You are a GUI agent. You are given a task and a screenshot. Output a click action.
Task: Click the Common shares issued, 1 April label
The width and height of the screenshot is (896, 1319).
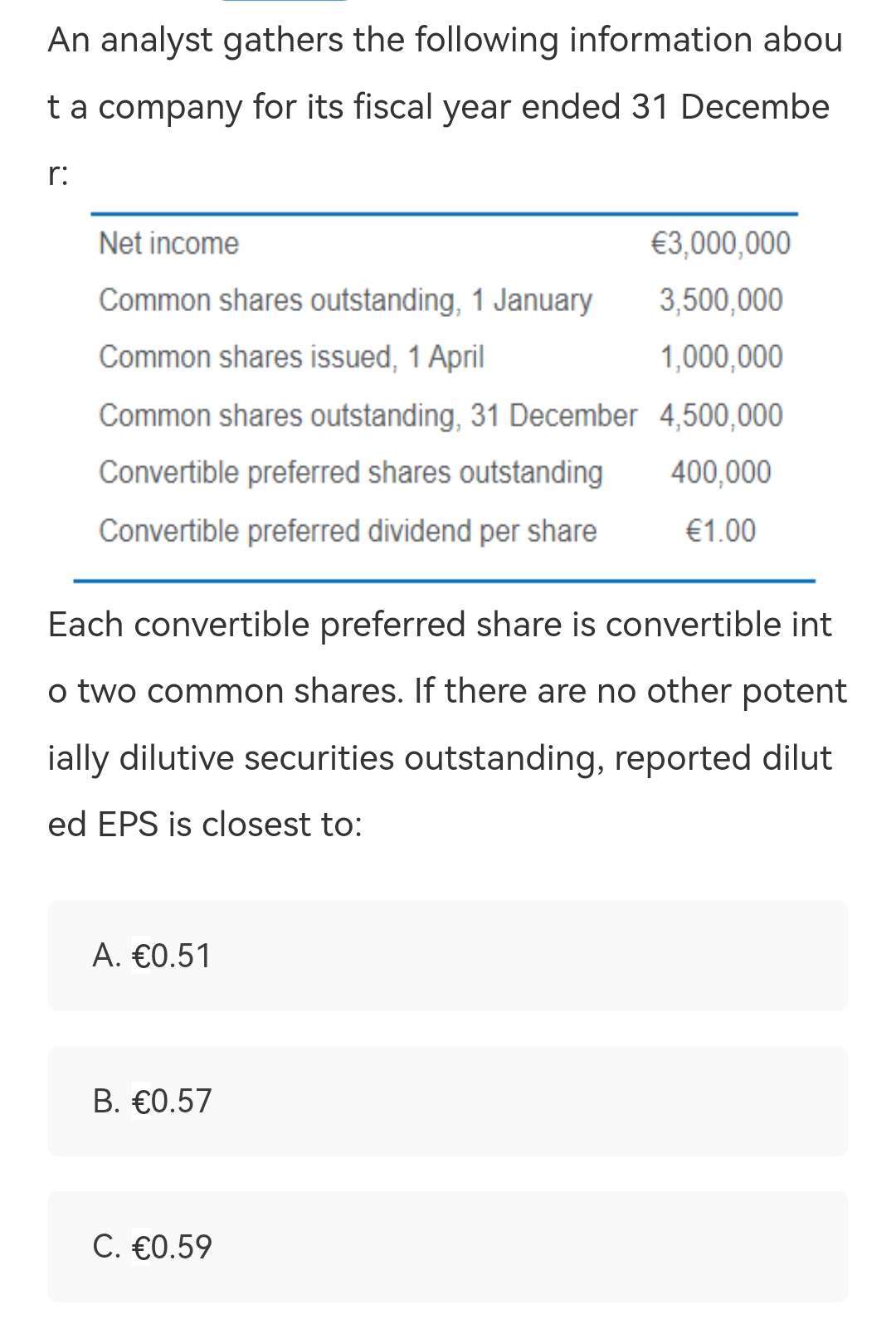tap(291, 358)
